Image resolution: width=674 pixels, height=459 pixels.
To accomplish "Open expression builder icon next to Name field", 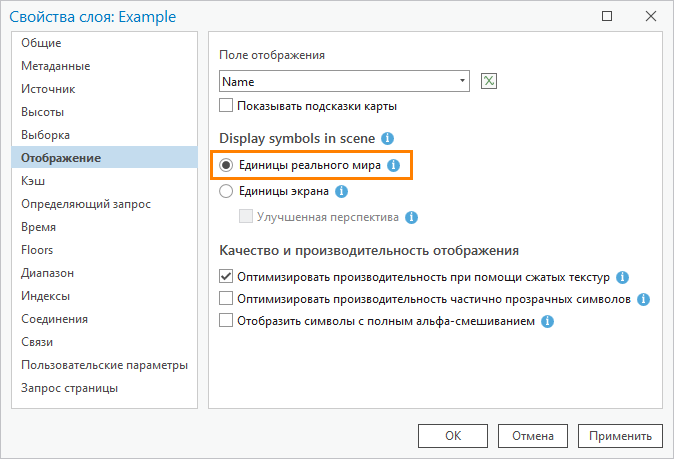I will pyautogui.click(x=489, y=81).
